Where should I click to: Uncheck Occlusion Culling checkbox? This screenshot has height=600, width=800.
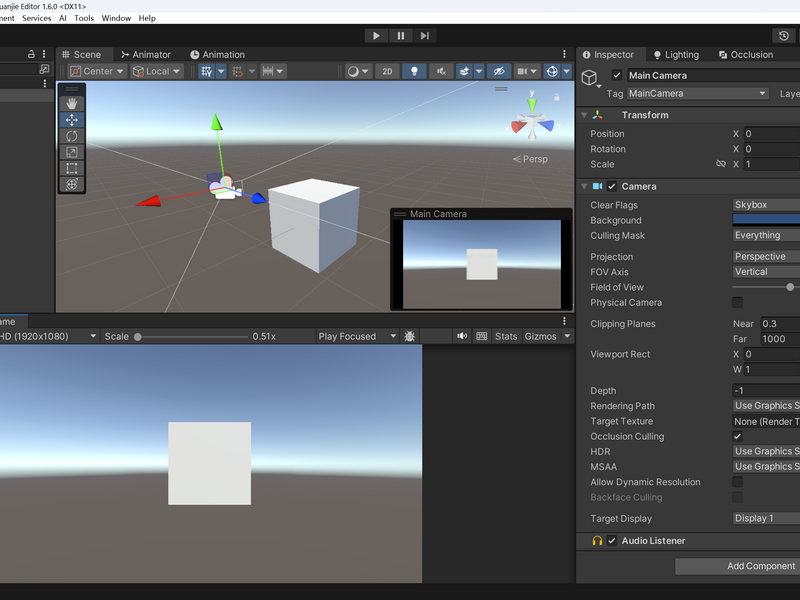[737, 436]
